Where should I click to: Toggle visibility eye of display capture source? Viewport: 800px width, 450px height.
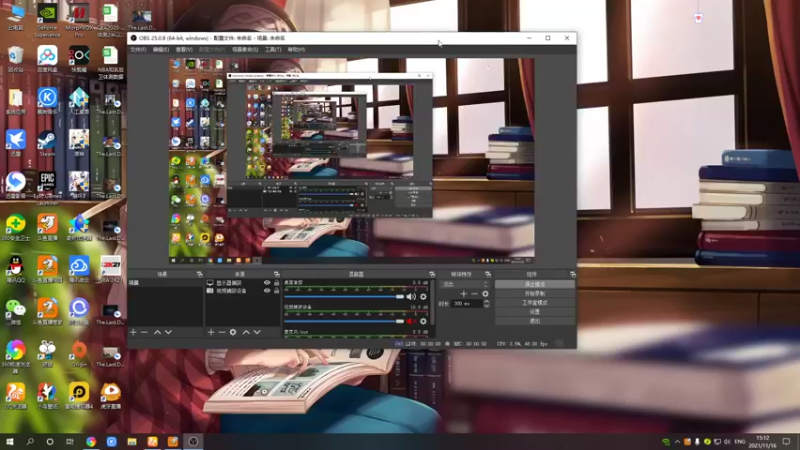[x=267, y=283]
